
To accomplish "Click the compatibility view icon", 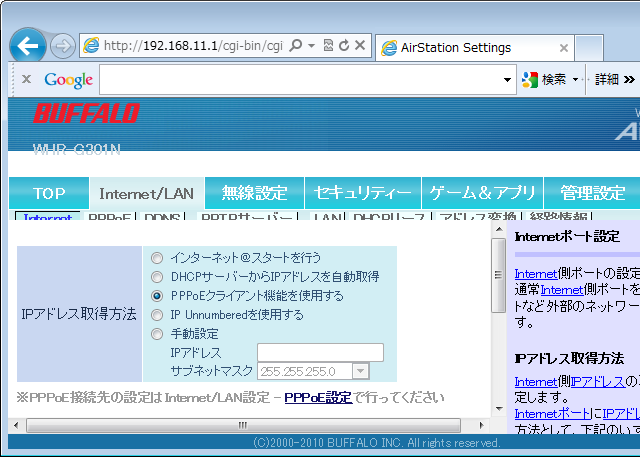I will point(328,45).
